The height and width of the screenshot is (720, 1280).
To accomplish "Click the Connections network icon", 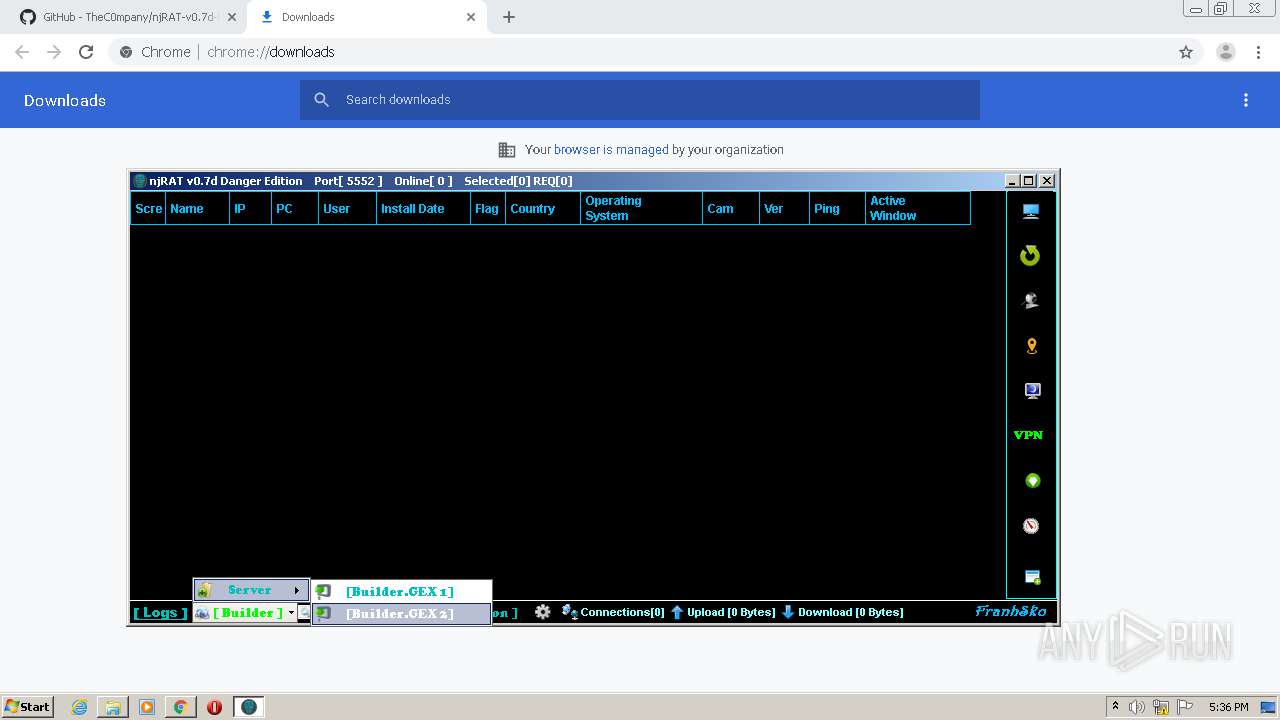I will [569, 612].
